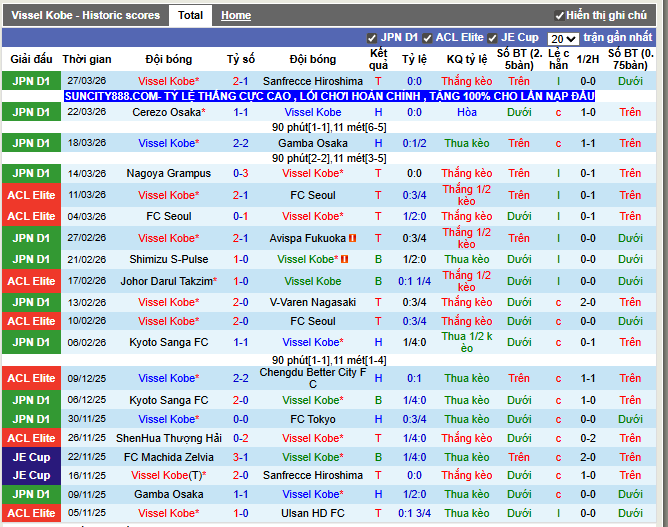Screen dimensions: 668x527
Task: Click the ACL Elite badge for the FC Seoul 04/03/26 match
Action: pos(31,216)
